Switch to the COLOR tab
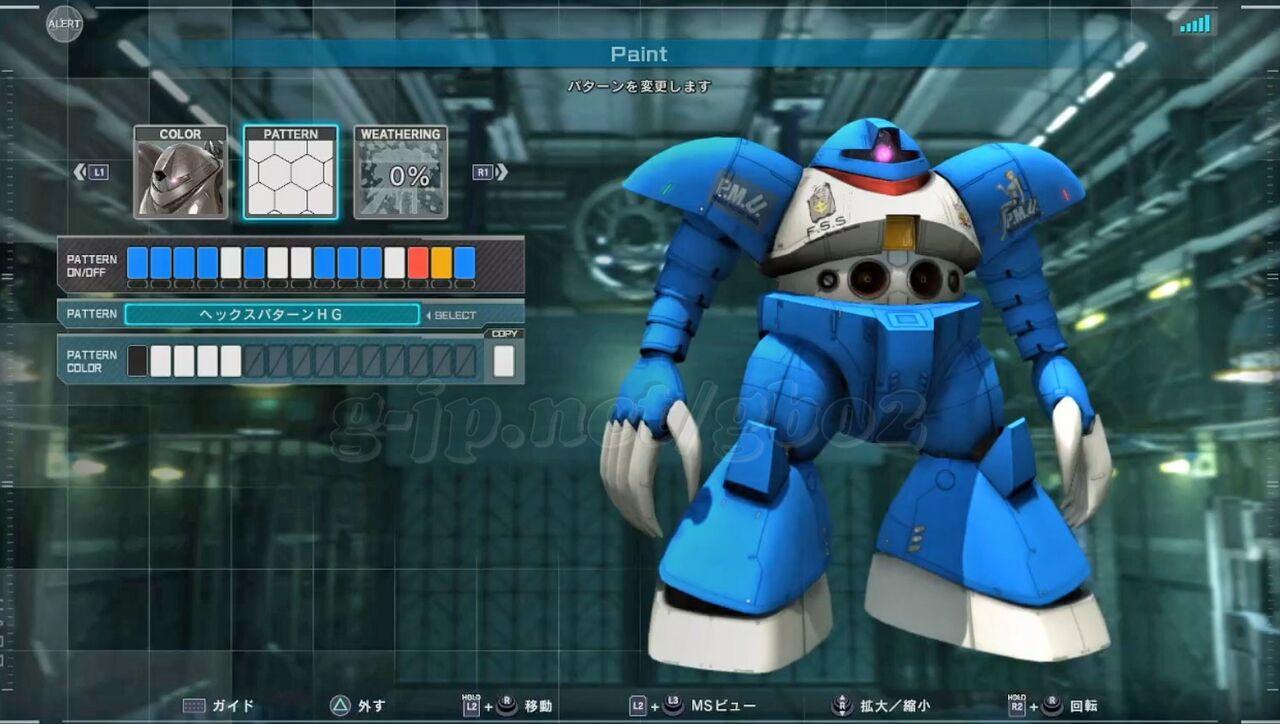This screenshot has width=1280, height=724. click(180, 172)
